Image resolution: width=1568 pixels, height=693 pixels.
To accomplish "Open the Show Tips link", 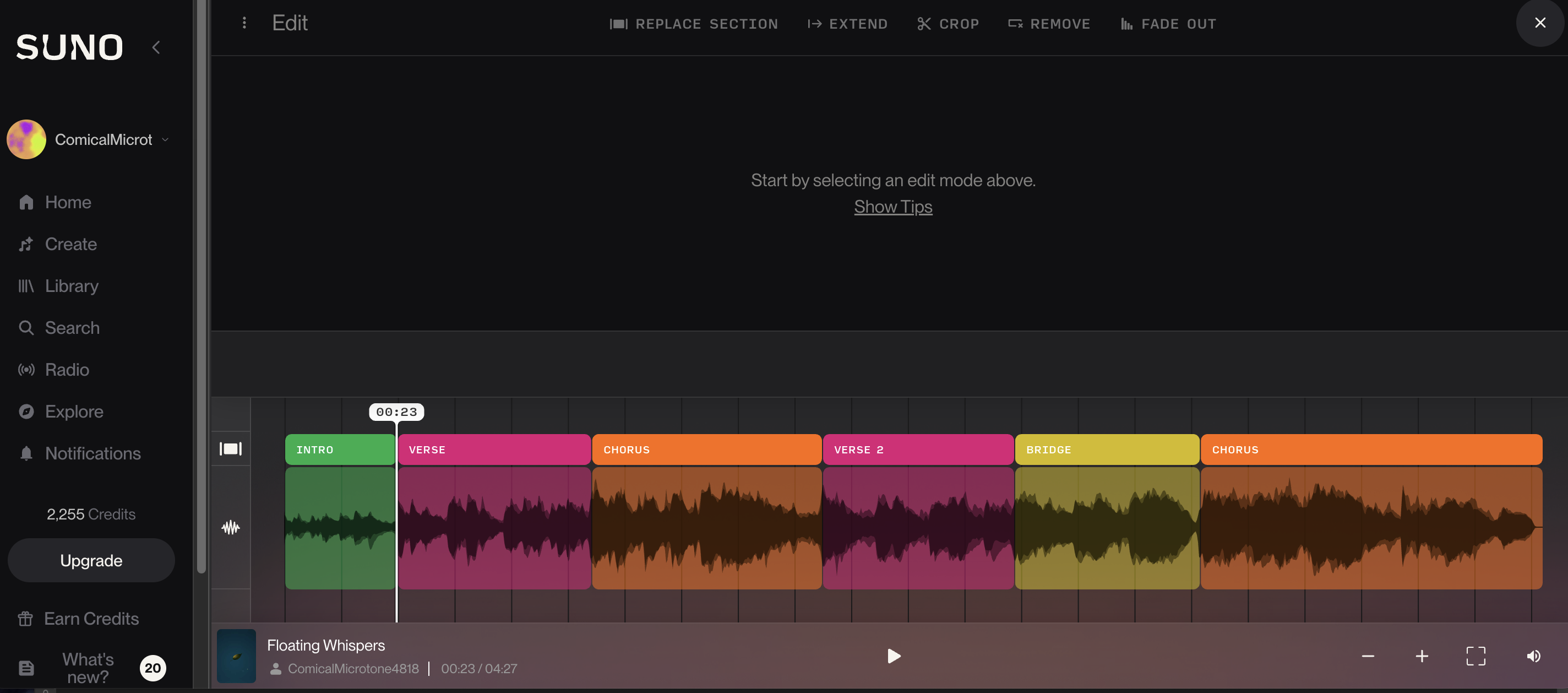I will tap(892, 207).
